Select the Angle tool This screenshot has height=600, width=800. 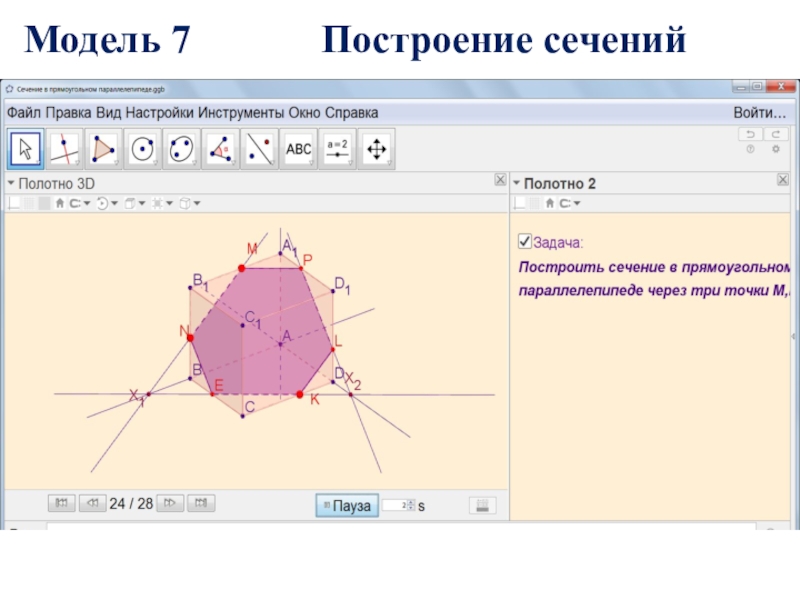point(220,149)
